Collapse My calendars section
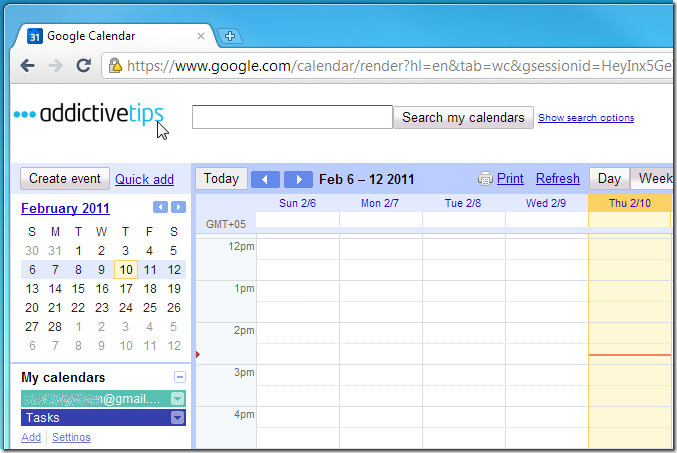677x453 pixels. click(180, 377)
